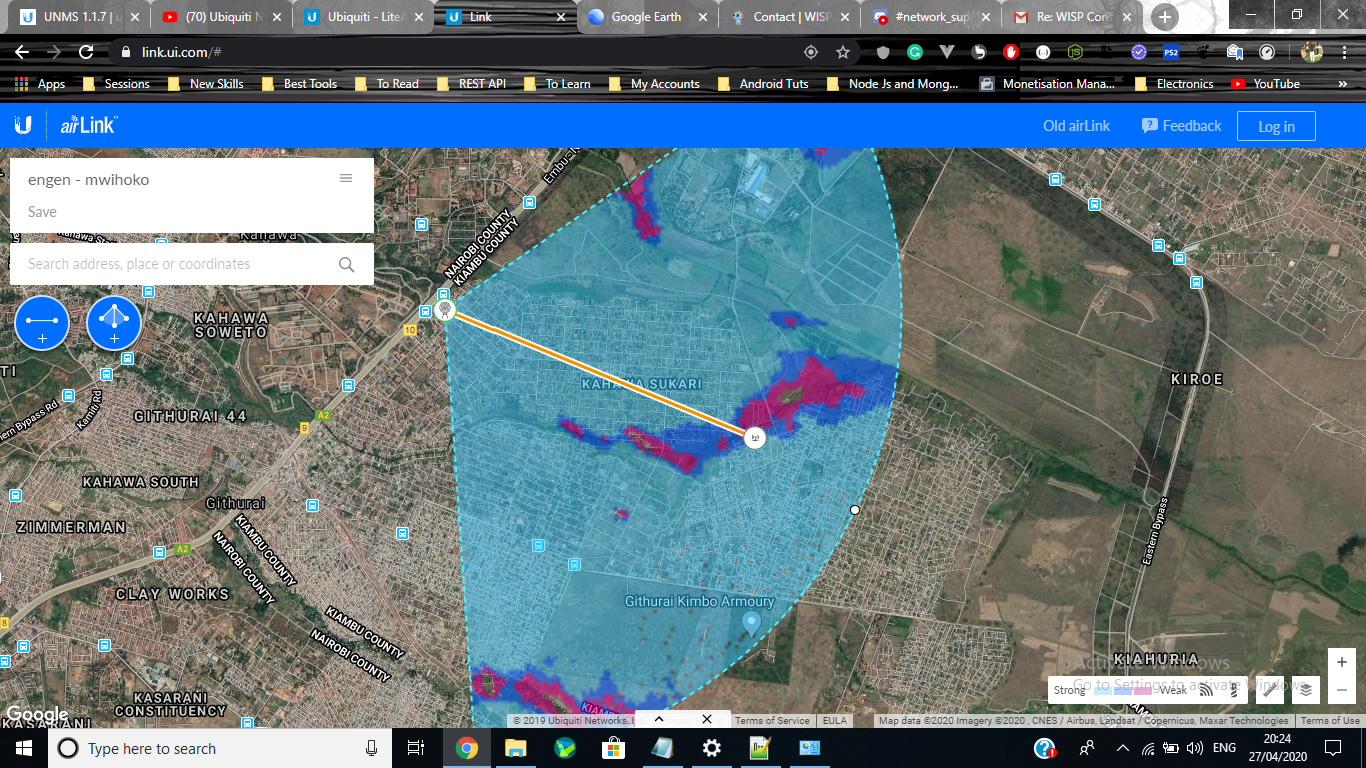The height and width of the screenshot is (768, 1366).
Task: Open the Node.js extension icon
Action: tap(1075, 52)
